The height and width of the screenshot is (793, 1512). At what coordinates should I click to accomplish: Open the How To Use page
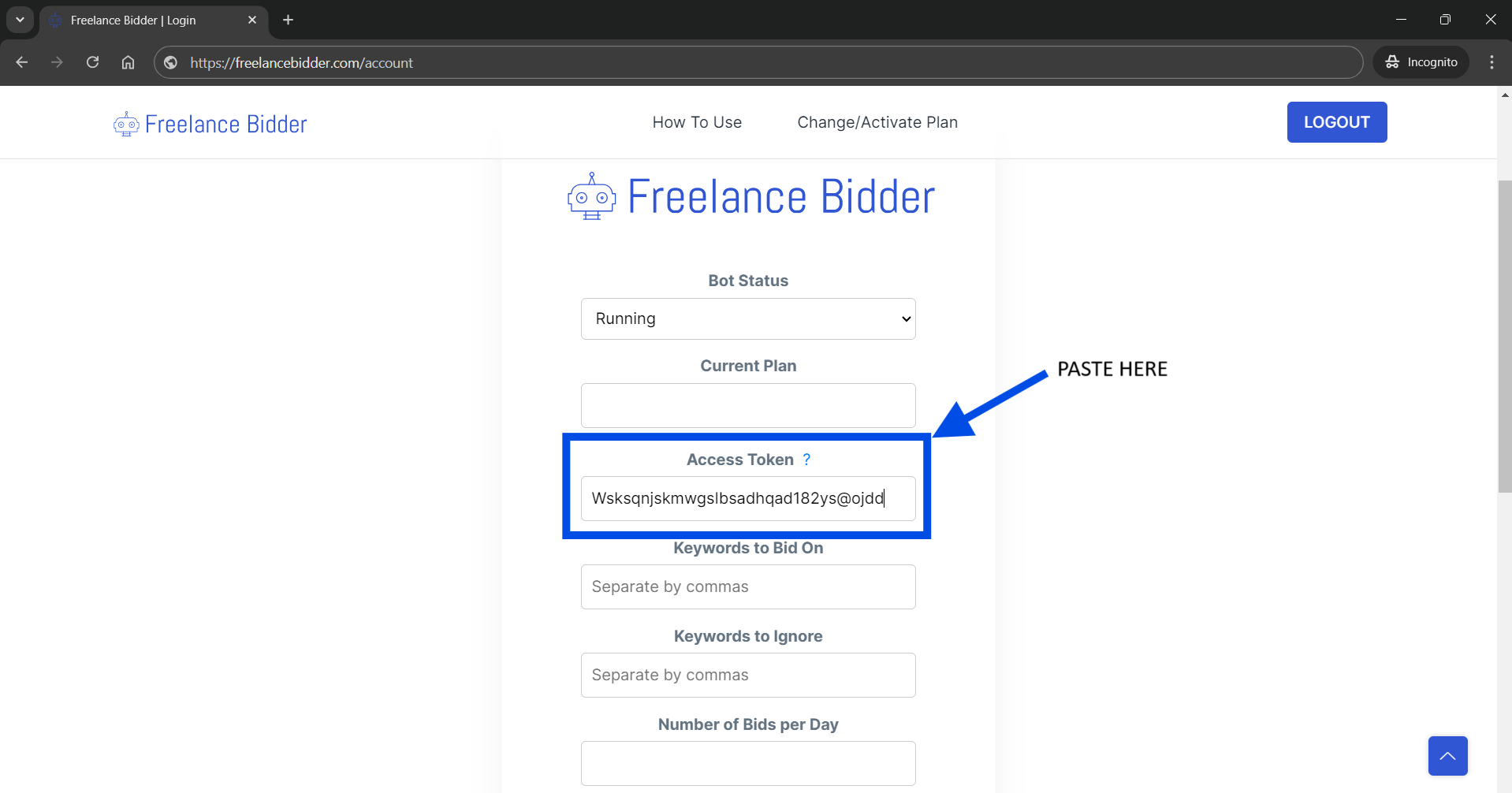pos(697,122)
